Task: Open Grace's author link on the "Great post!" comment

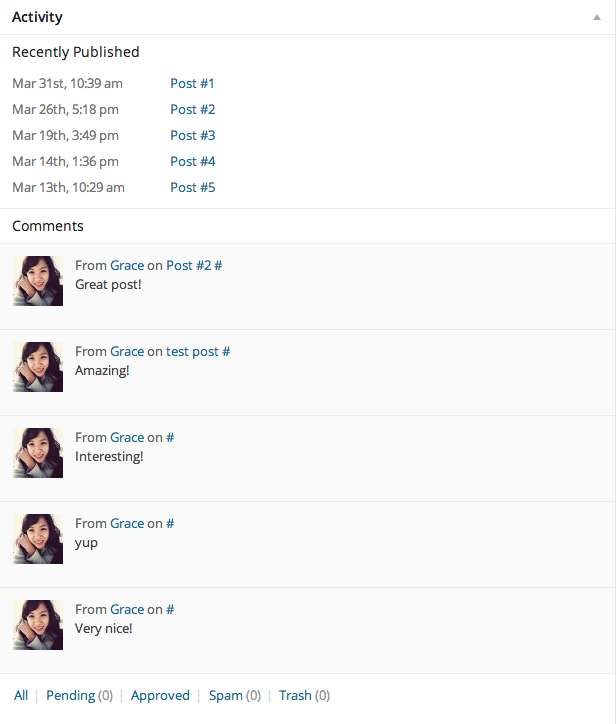Action: tap(127, 265)
